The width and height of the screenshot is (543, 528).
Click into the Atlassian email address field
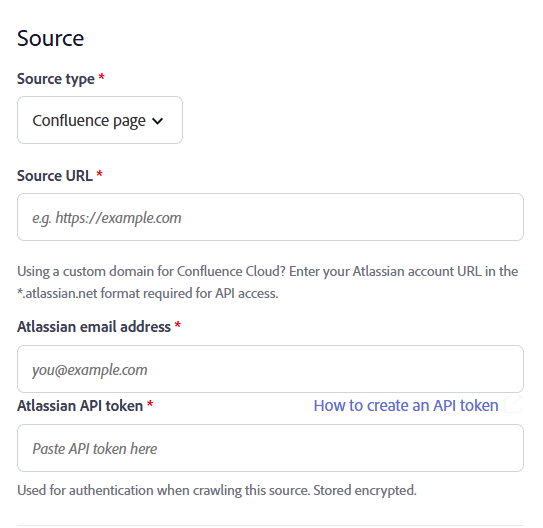pyautogui.click(x=270, y=369)
